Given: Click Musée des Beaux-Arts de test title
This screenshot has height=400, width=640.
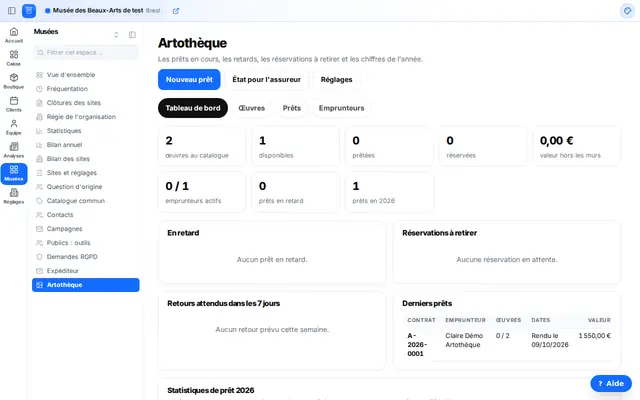Looking at the screenshot, I should click(98, 11).
